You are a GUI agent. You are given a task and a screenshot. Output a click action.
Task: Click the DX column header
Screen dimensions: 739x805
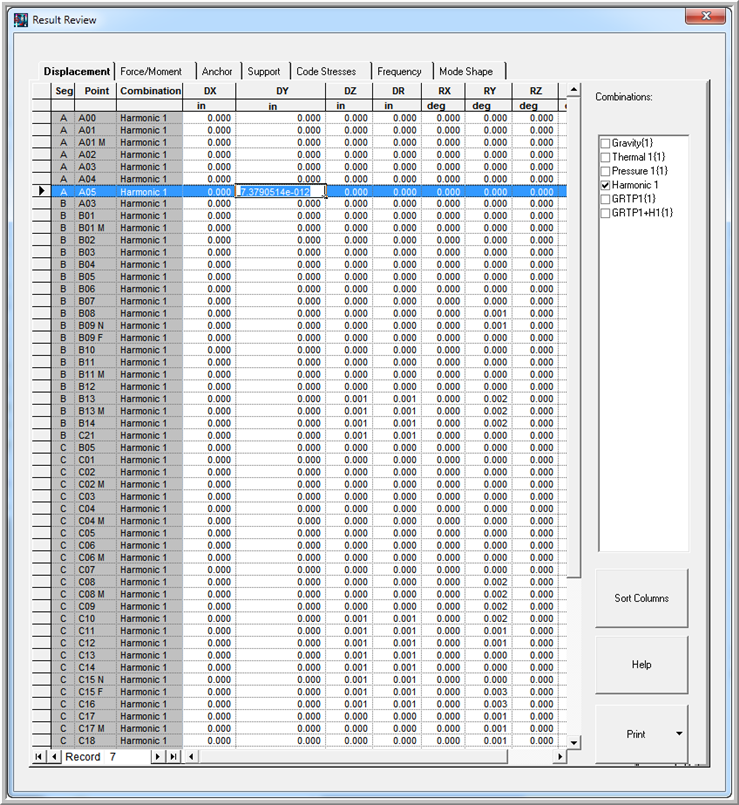pos(210,91)
